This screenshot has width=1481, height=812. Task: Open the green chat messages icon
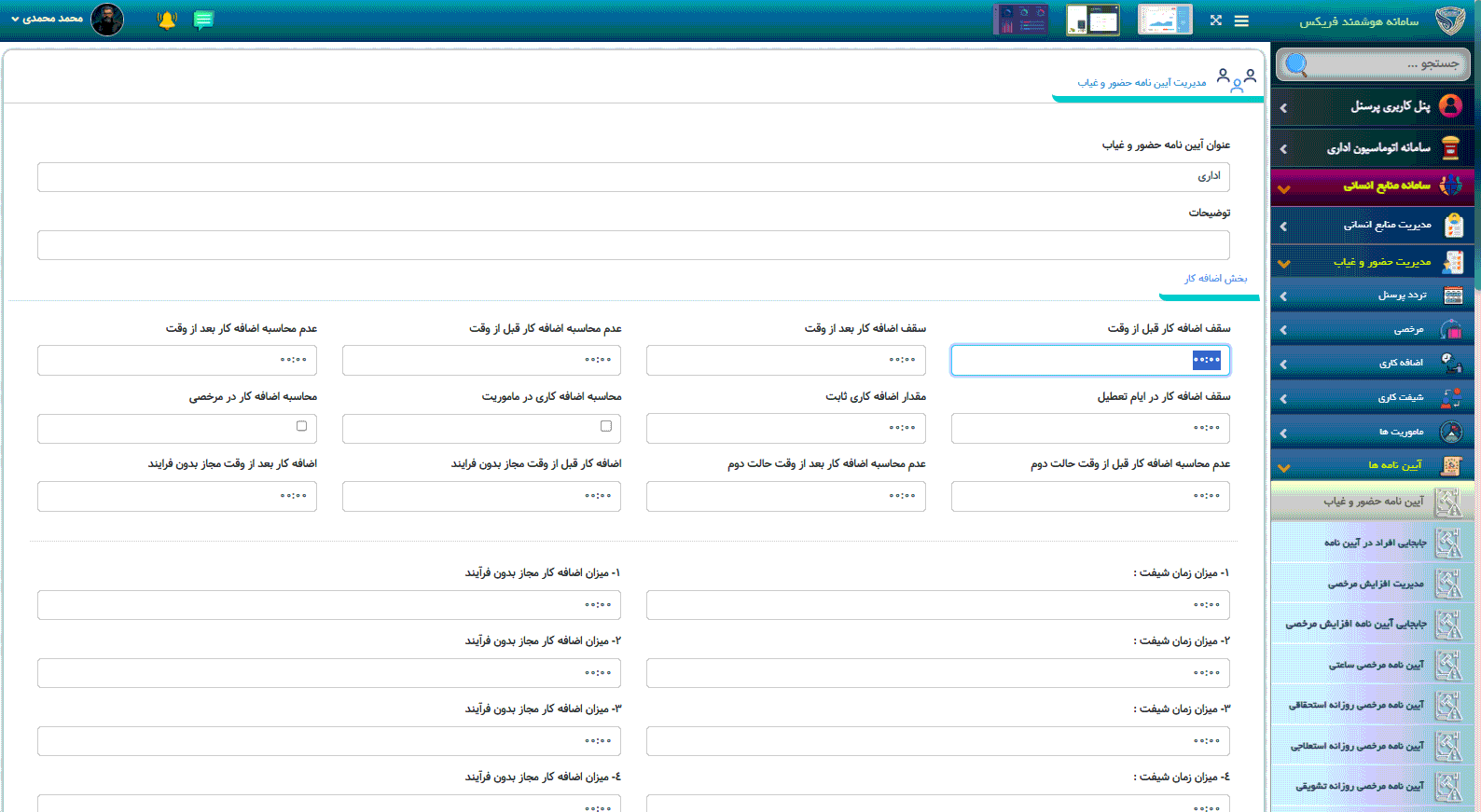pos(203,21)
